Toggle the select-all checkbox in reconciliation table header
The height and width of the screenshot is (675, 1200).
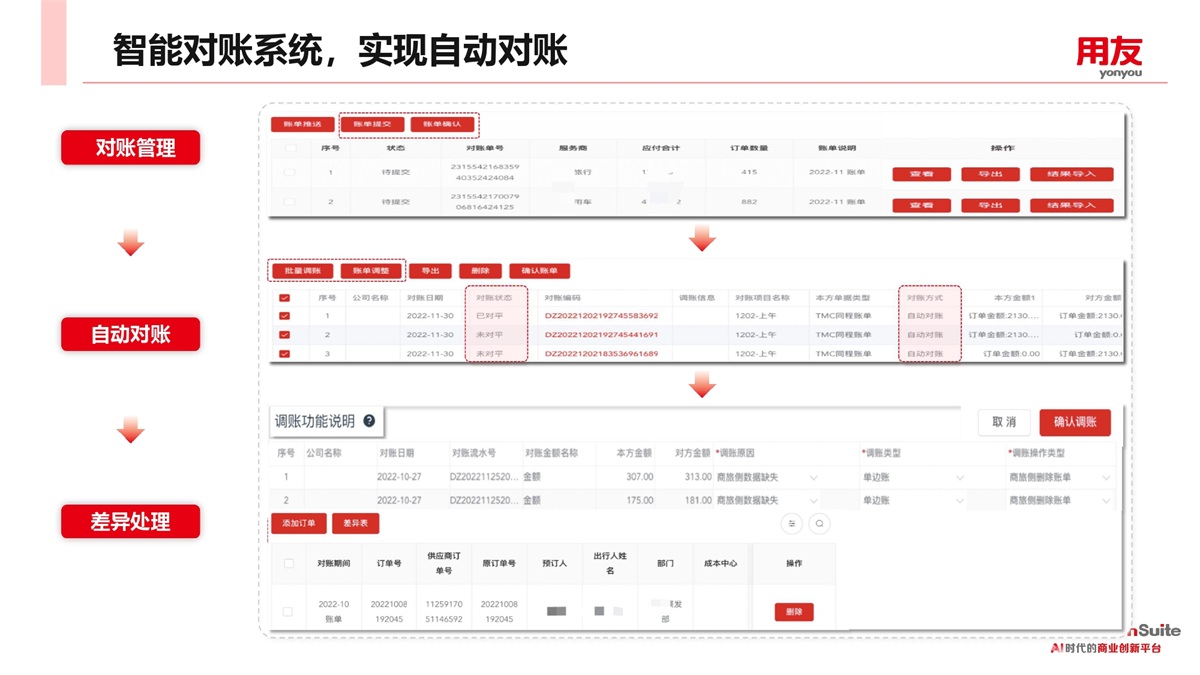[285, 298]
